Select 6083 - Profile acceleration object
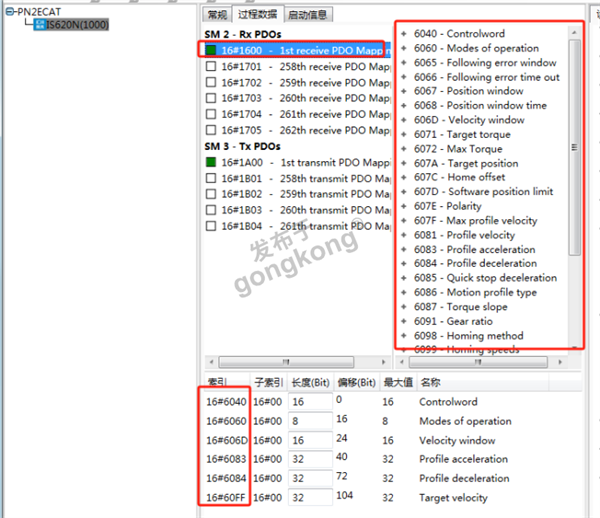The width and height of the screenshot is (600, 518). [x=474, y=249]
